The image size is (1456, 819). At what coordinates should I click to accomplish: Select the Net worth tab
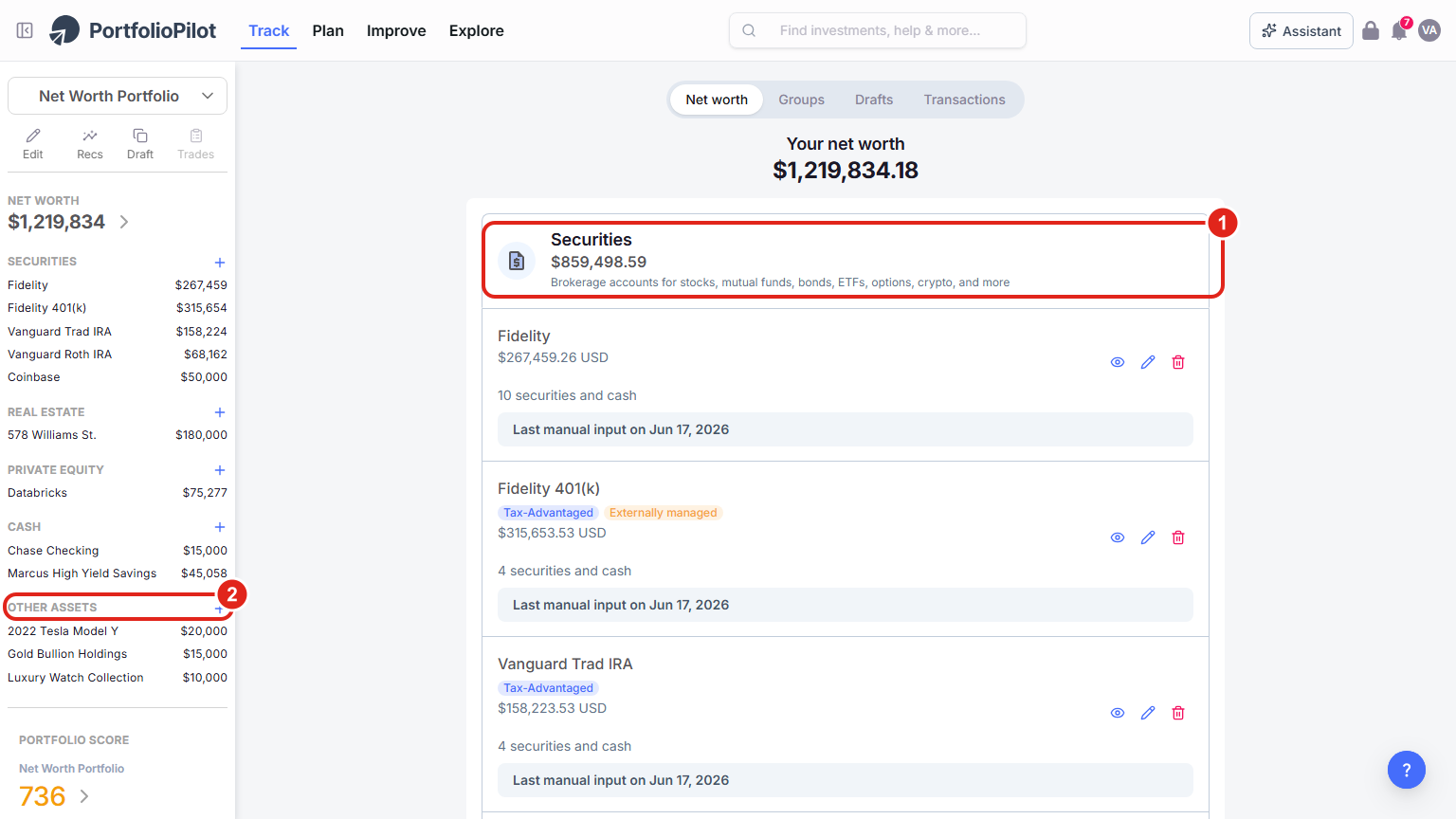tap(717, 100)
